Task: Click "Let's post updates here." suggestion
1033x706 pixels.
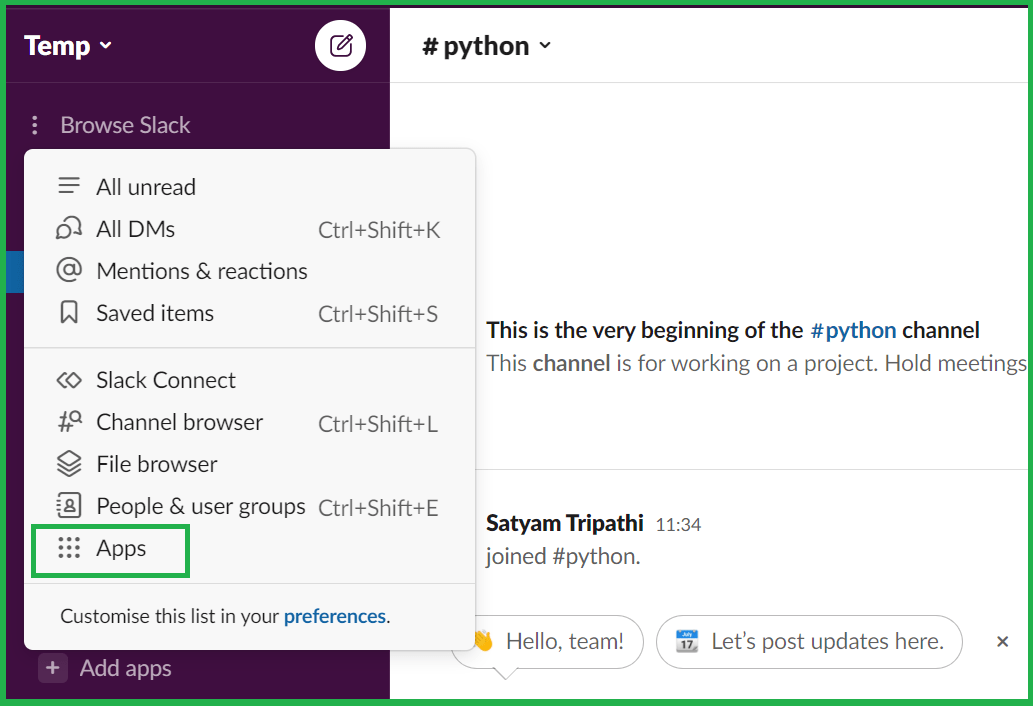Action: pyautogui.click(x=809, y=641)
